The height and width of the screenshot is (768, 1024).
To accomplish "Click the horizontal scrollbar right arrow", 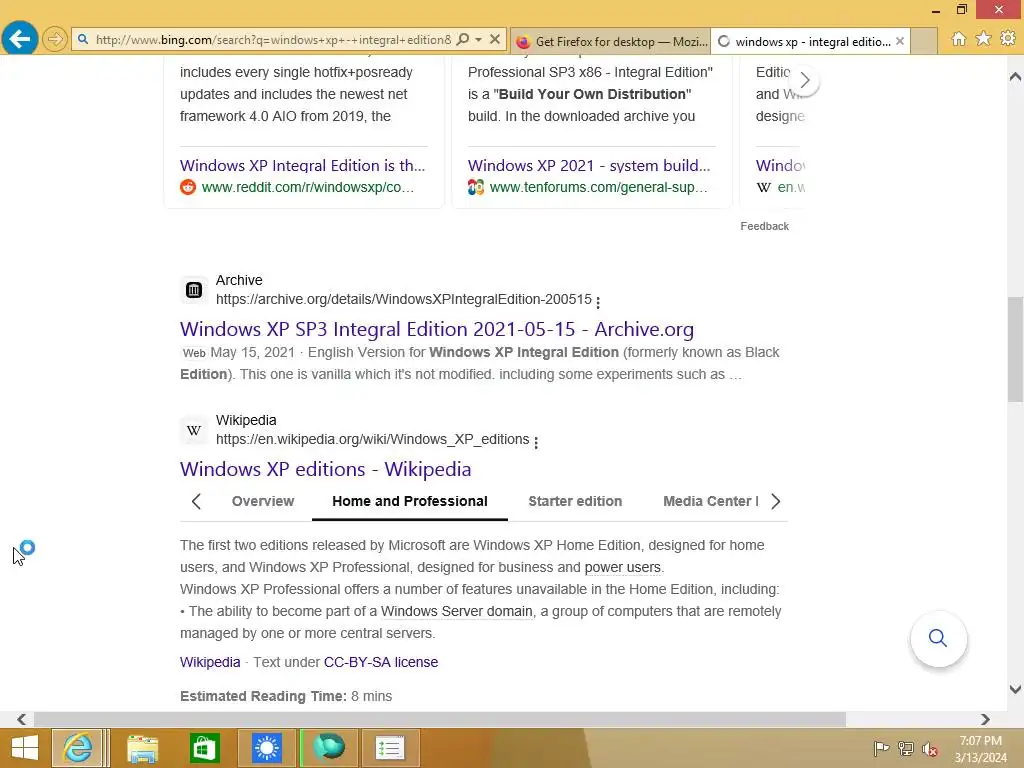I will pyautogui.click(x=985, y=719).
